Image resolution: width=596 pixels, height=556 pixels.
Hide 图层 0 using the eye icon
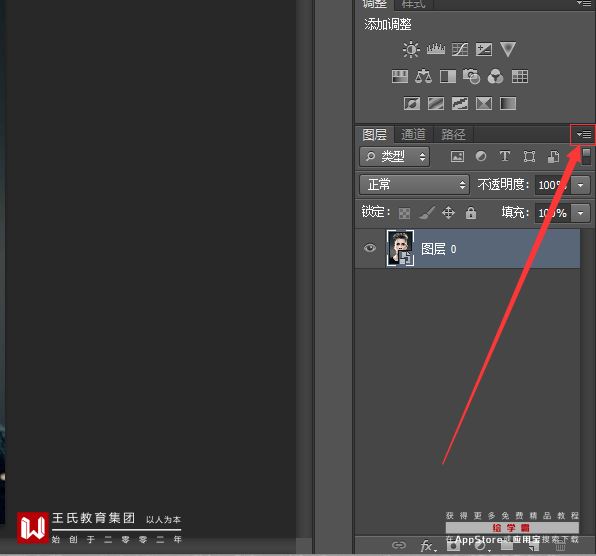coord(369,248)
